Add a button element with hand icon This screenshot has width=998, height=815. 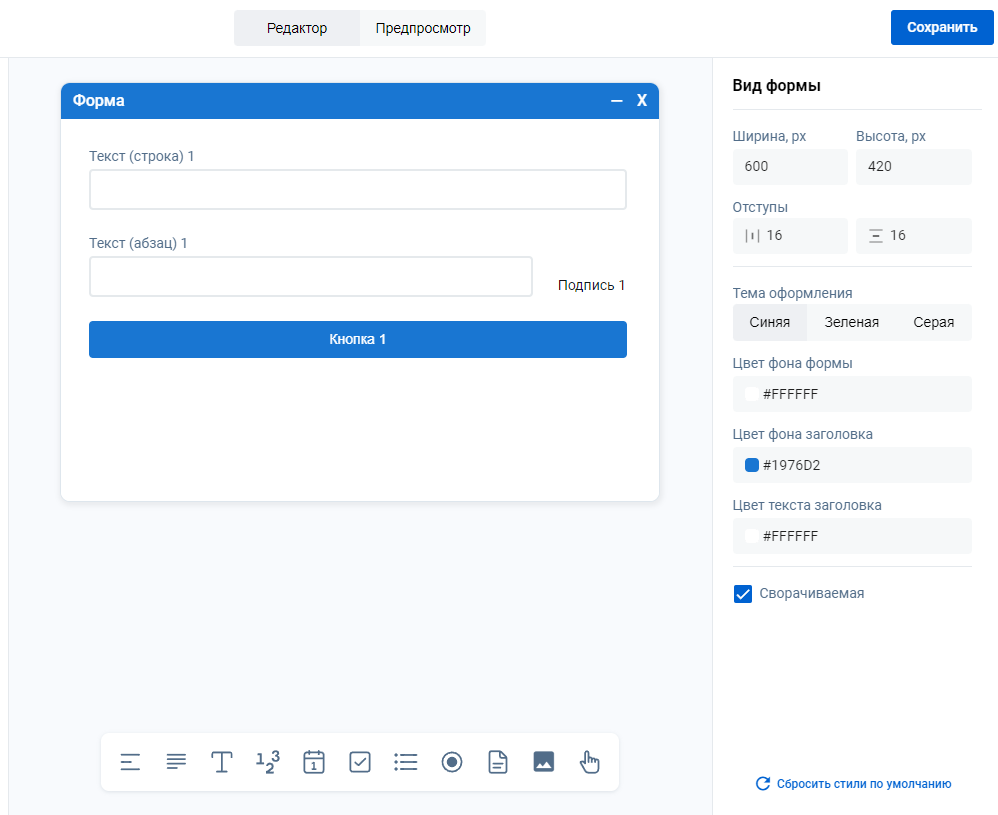click(x=590, y=762)
